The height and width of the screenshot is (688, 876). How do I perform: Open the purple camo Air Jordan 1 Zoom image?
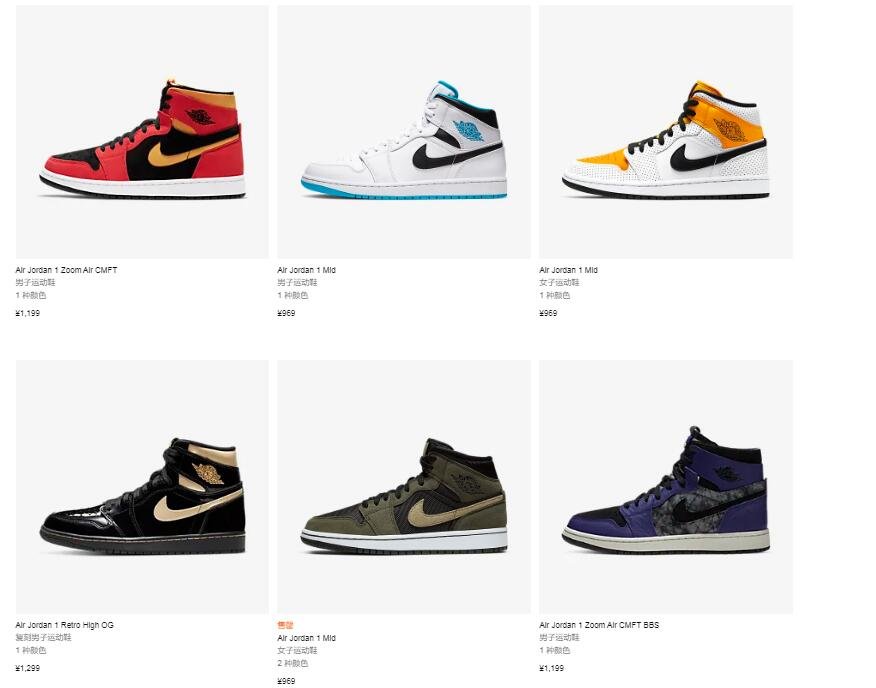coord(666,487)
